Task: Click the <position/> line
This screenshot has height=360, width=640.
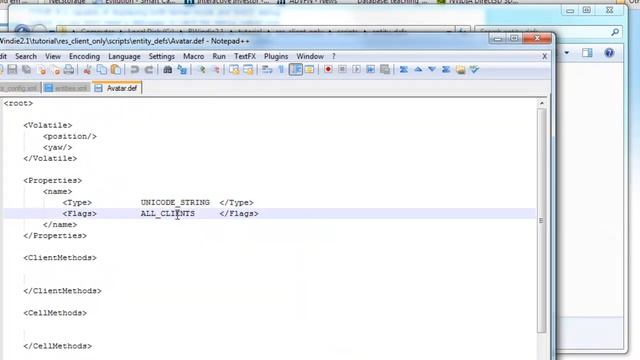Action: 70,136
